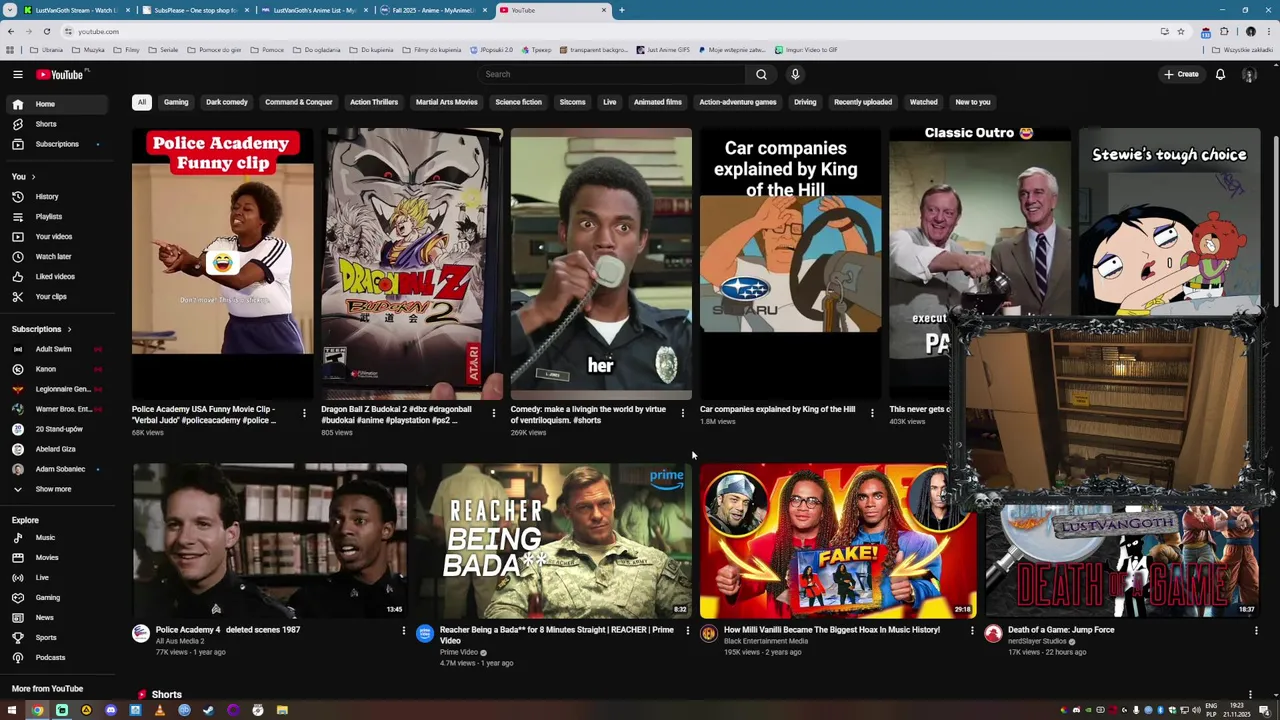Switch to the Fall 2025 Anime browser tab
This screenshot has height=720, width=1280.
pyautogui.click(x=433, y=10)
